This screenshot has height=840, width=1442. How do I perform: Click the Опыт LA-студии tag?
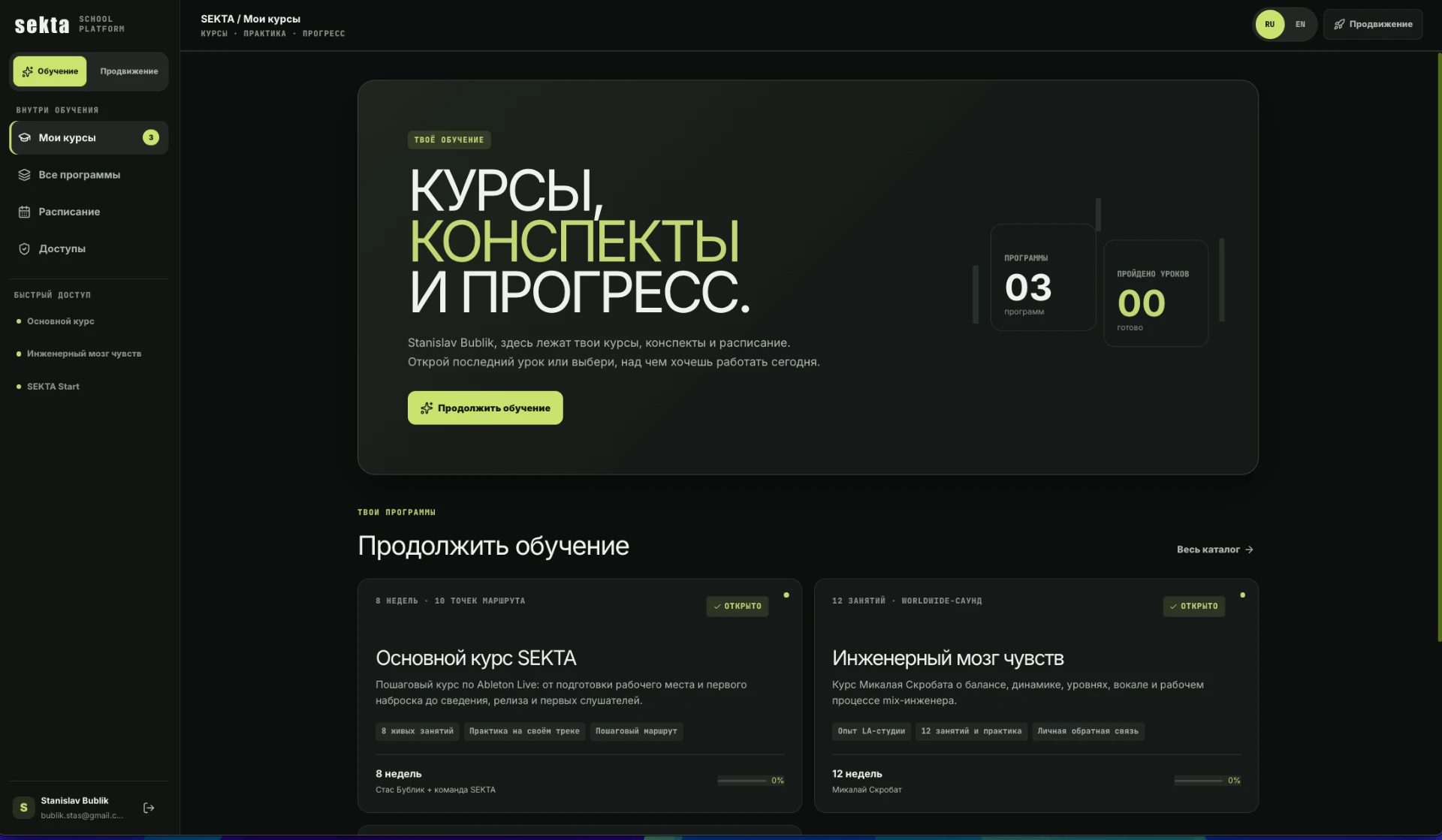click(x=871, y=731)
